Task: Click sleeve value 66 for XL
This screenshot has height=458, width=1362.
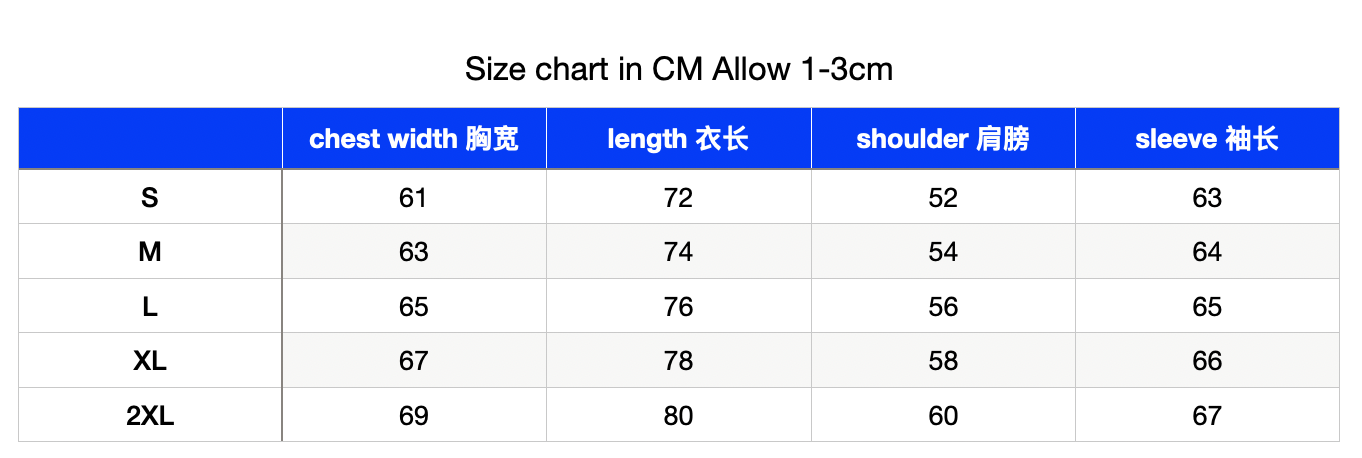Action: 1207,360
